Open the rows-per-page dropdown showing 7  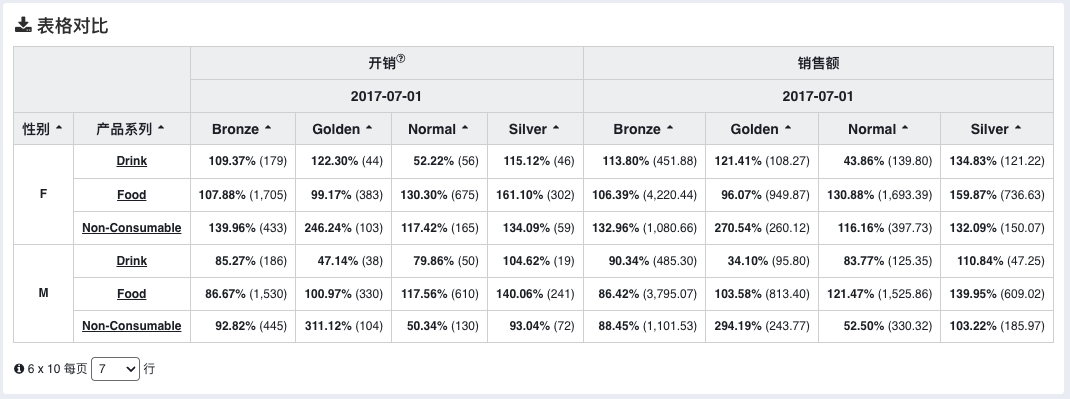(115, 369)
